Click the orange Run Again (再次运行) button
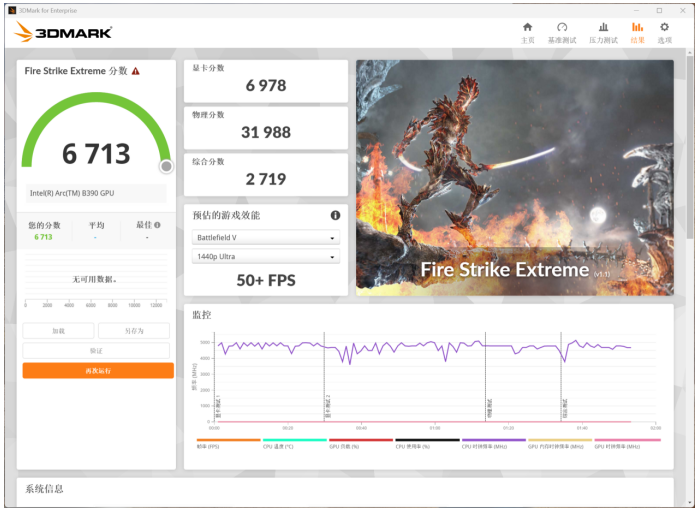700x511 pixels. (97, 370)
